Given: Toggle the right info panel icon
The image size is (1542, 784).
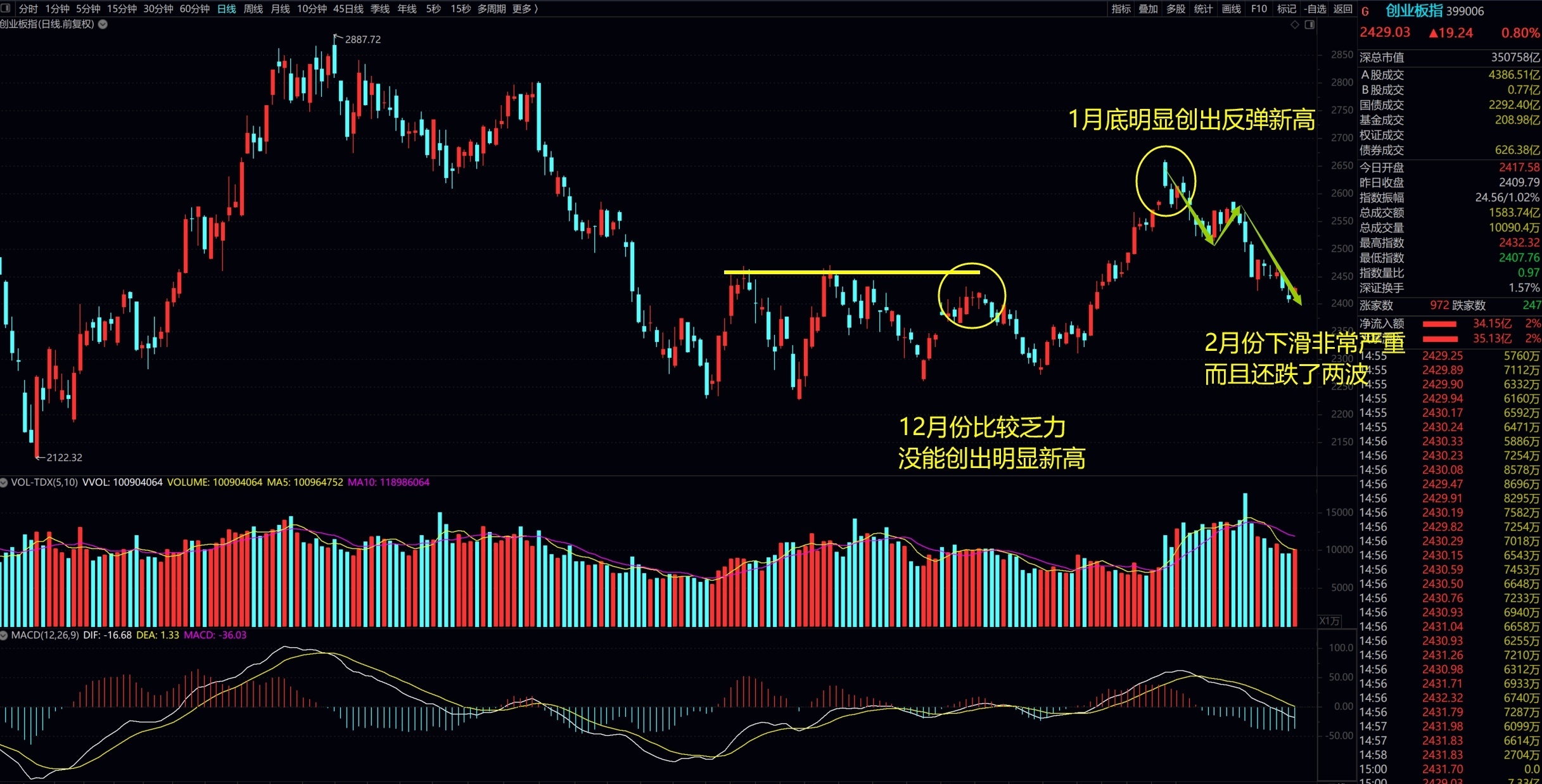Looking at the screenshot, I should tap(1309, 25).
